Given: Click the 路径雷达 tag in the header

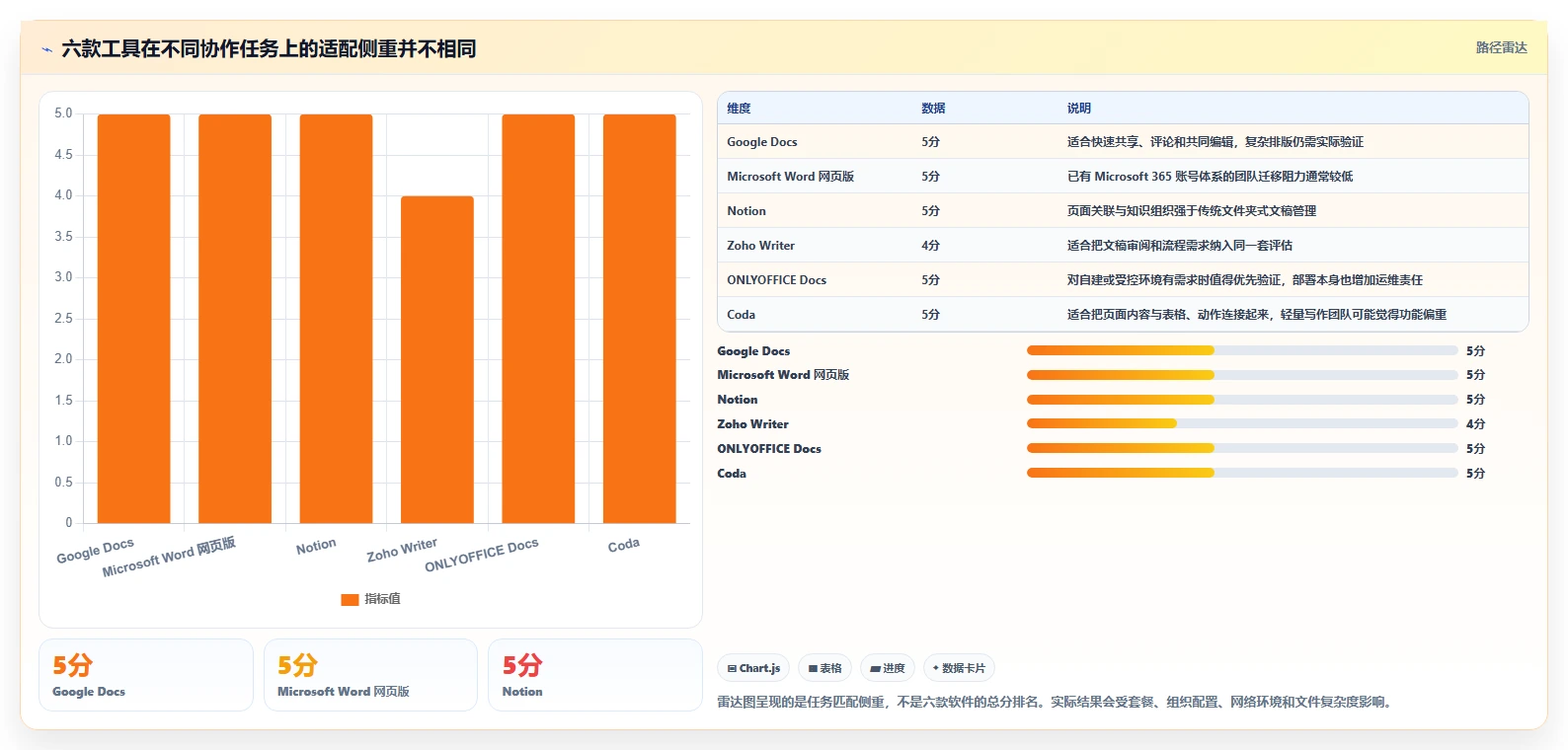Looking at the screenshot, I should coord(1501,47).
